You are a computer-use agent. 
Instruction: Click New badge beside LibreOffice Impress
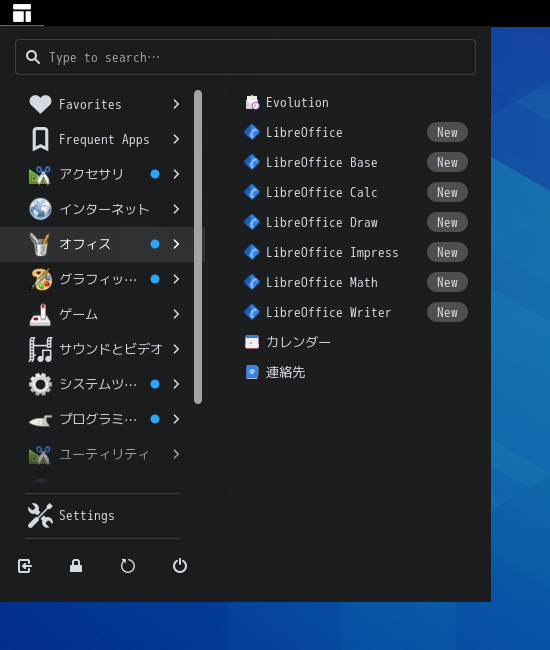447,252
